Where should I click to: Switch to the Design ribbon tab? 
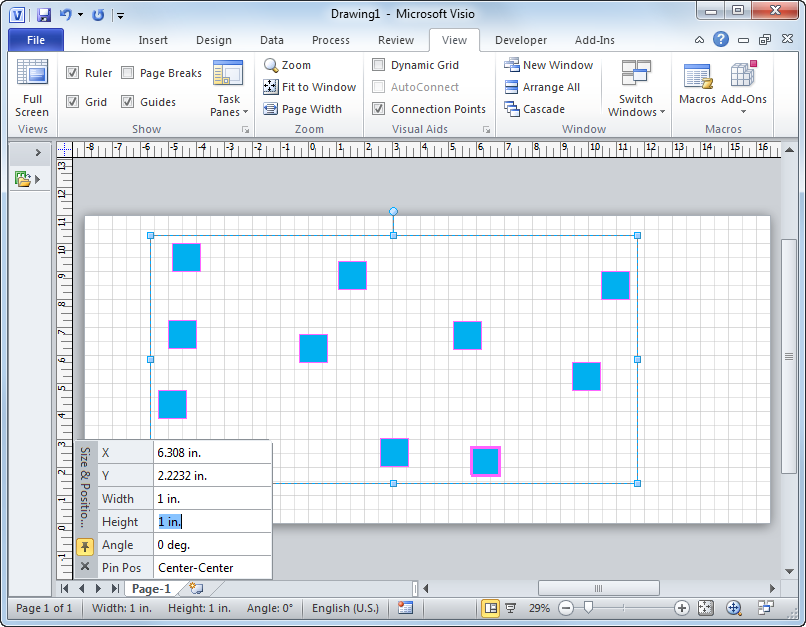(213, 40)
